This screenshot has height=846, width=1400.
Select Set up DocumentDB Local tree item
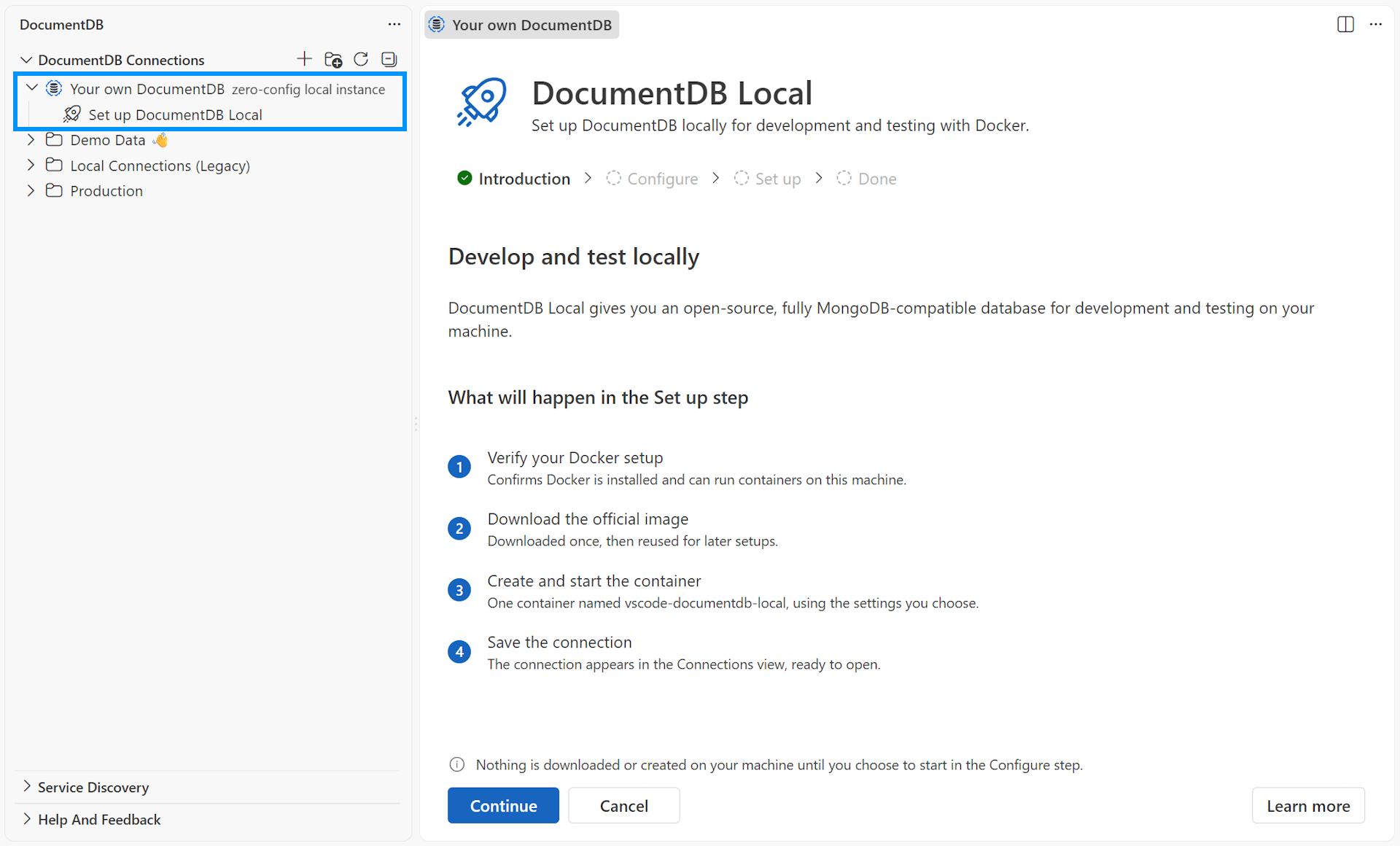210,115
